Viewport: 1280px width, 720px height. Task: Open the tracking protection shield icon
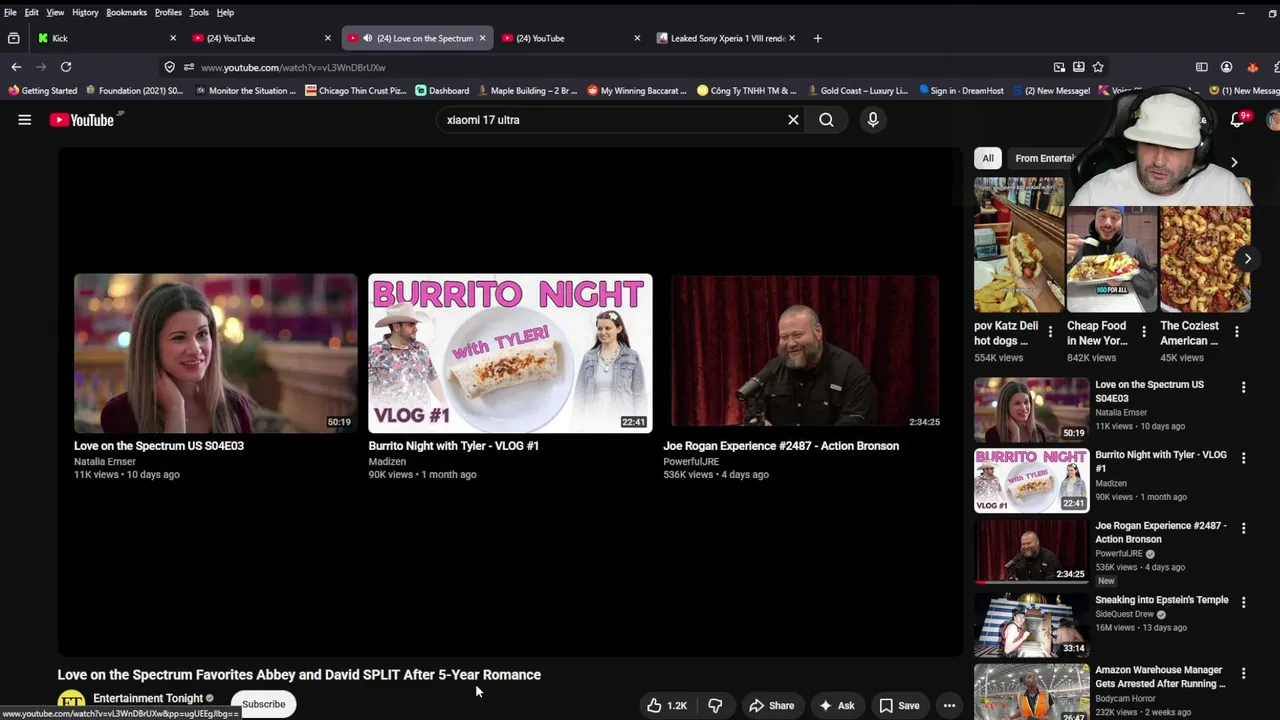coord(169,67)
